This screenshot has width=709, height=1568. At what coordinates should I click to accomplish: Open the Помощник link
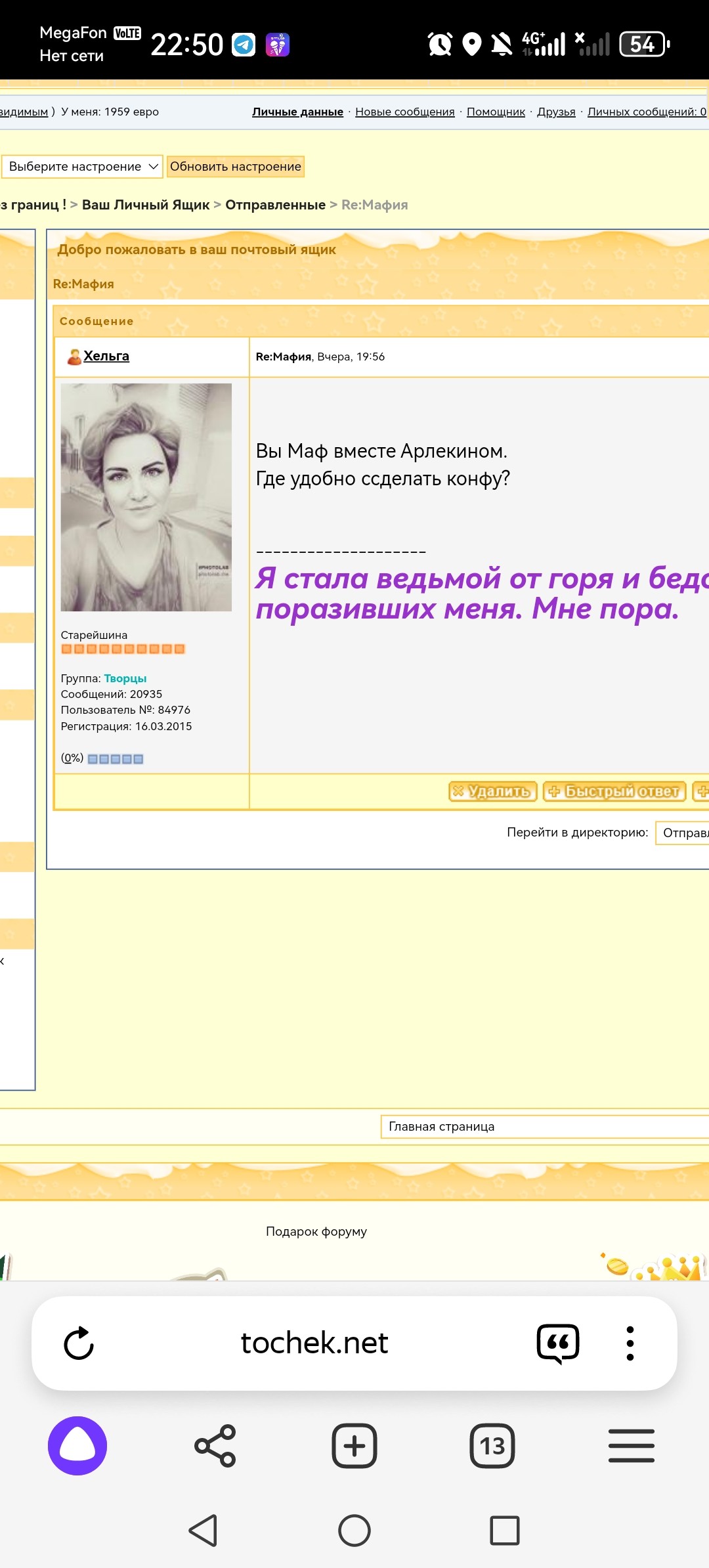click(x=496, y=112)
